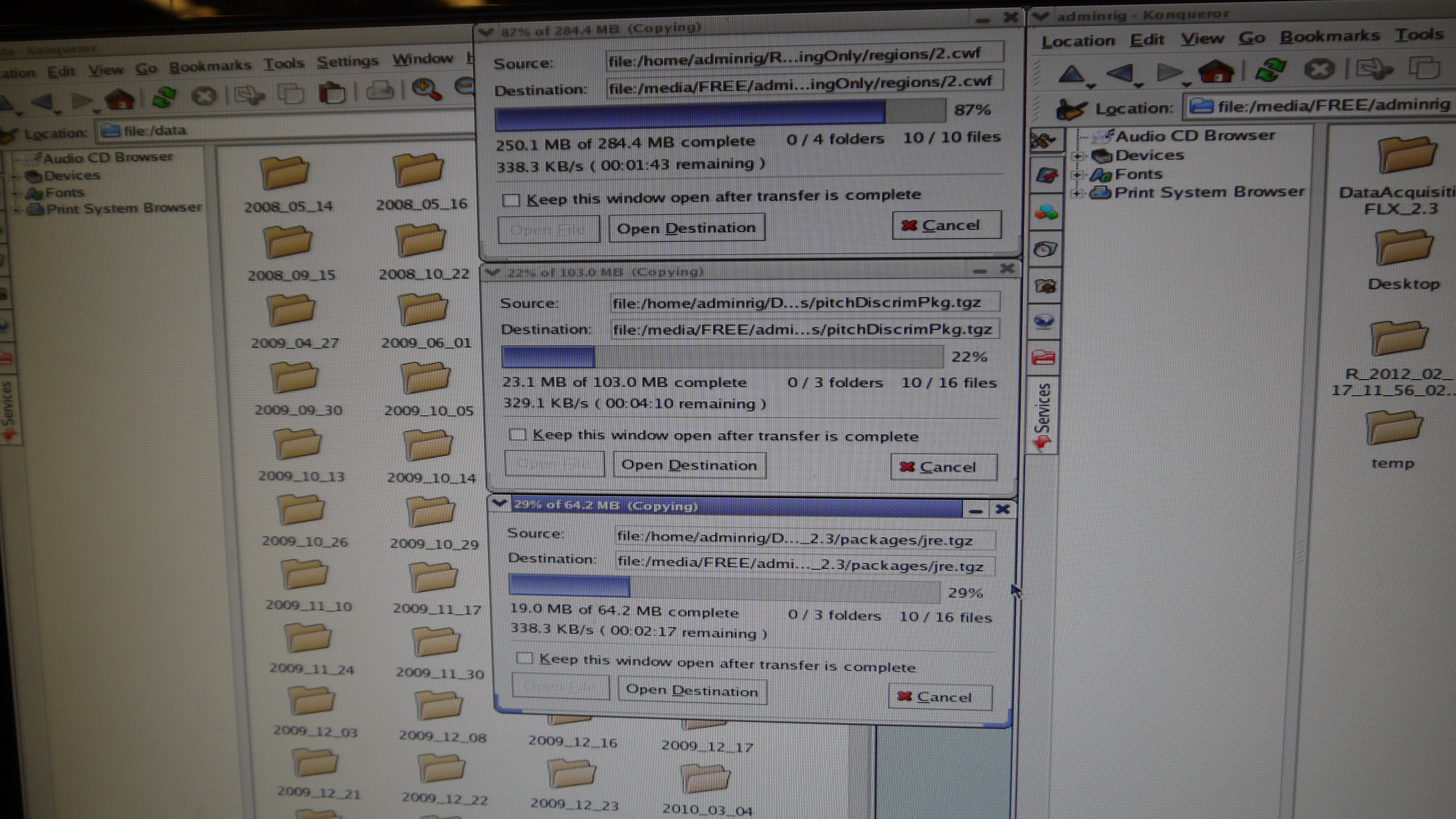Click Back arrow in adminrig Konqueror toolbar

tap(1120, 73)
